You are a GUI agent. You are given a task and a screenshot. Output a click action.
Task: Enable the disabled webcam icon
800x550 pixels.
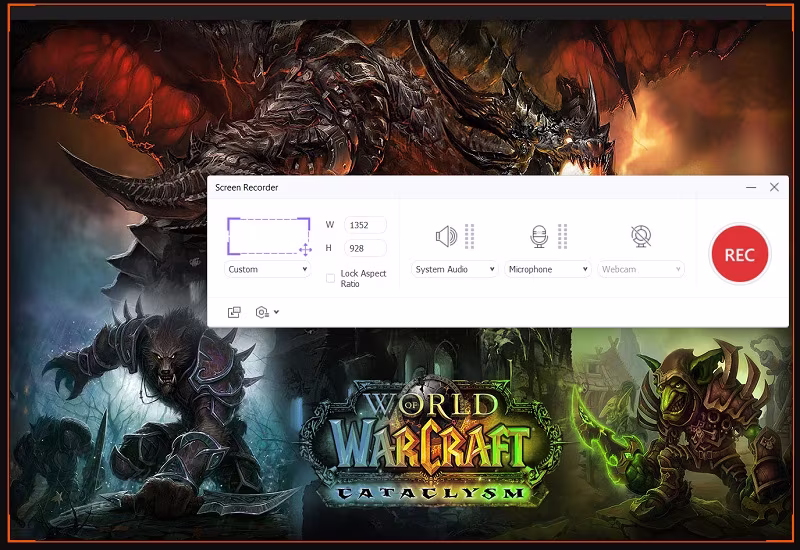point(641,237)
